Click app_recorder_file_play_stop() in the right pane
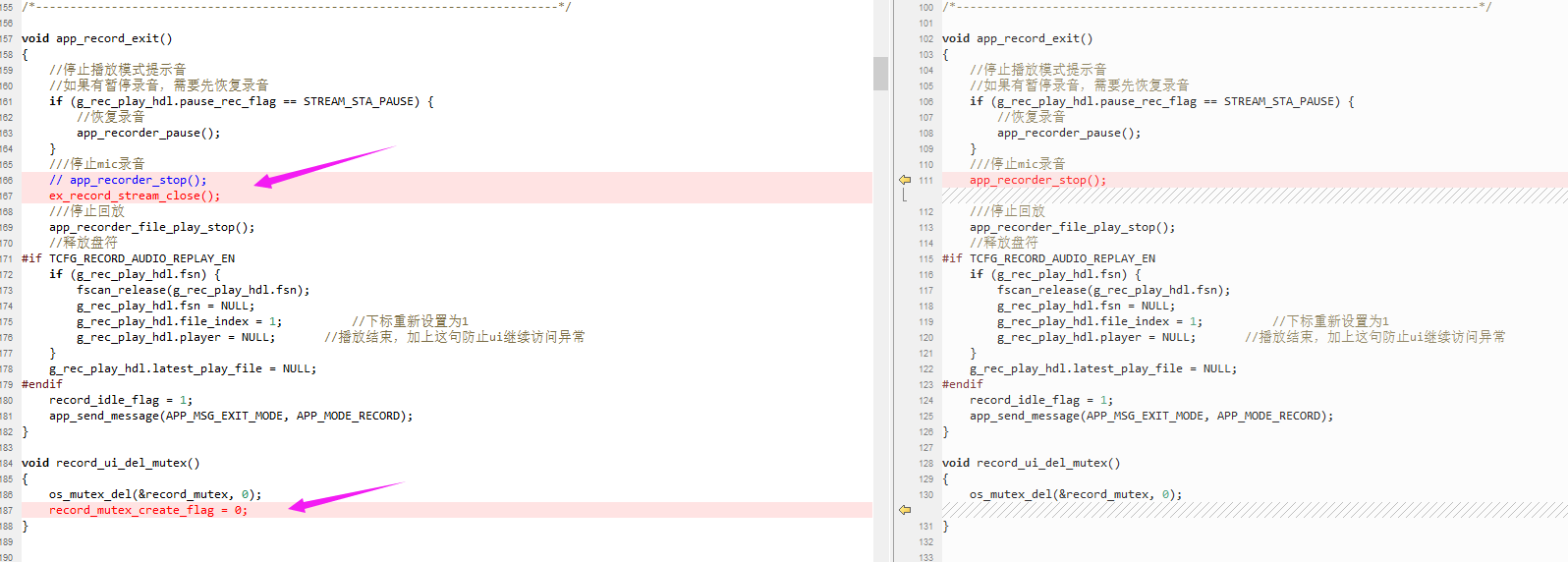This screenshot has height=562, width=1568. [1072, 227]
